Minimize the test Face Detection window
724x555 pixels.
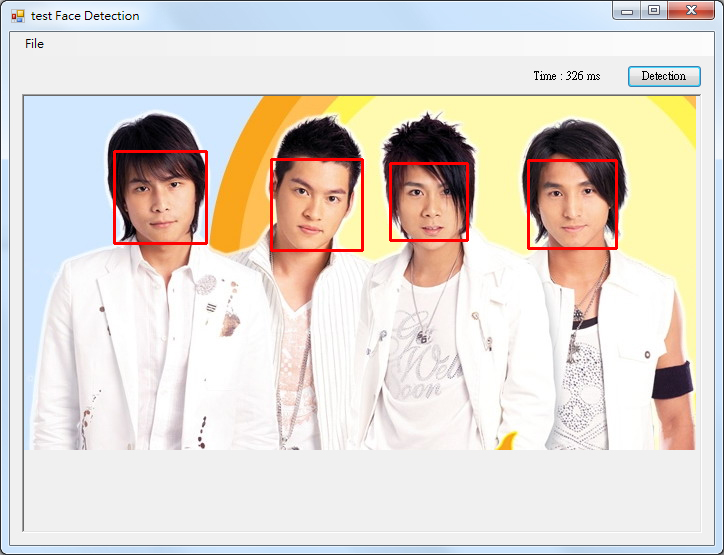(627, 11)
